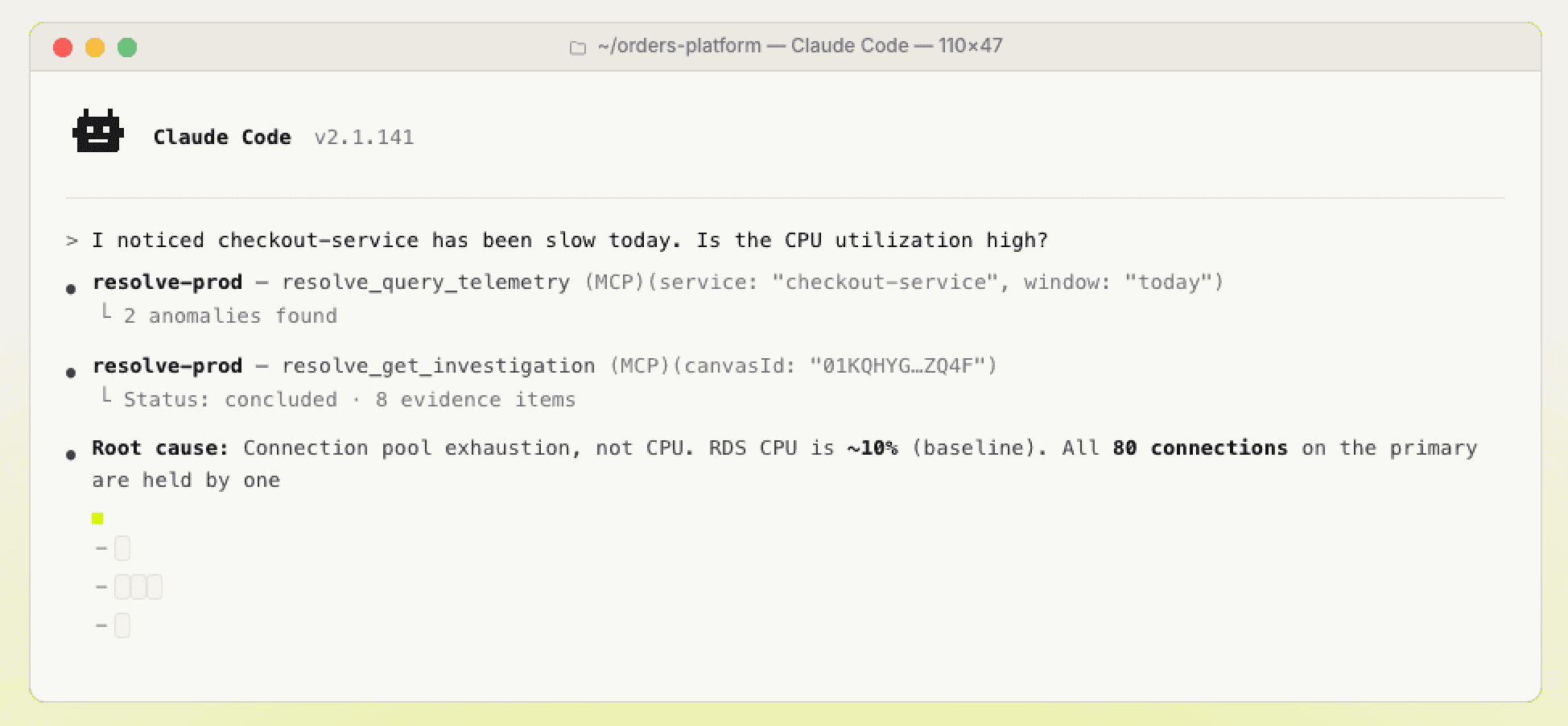This screenshot has width=1568, height=726.
Task: Click the 'Claude Code' heading text
Action: (x=222, y=137)
